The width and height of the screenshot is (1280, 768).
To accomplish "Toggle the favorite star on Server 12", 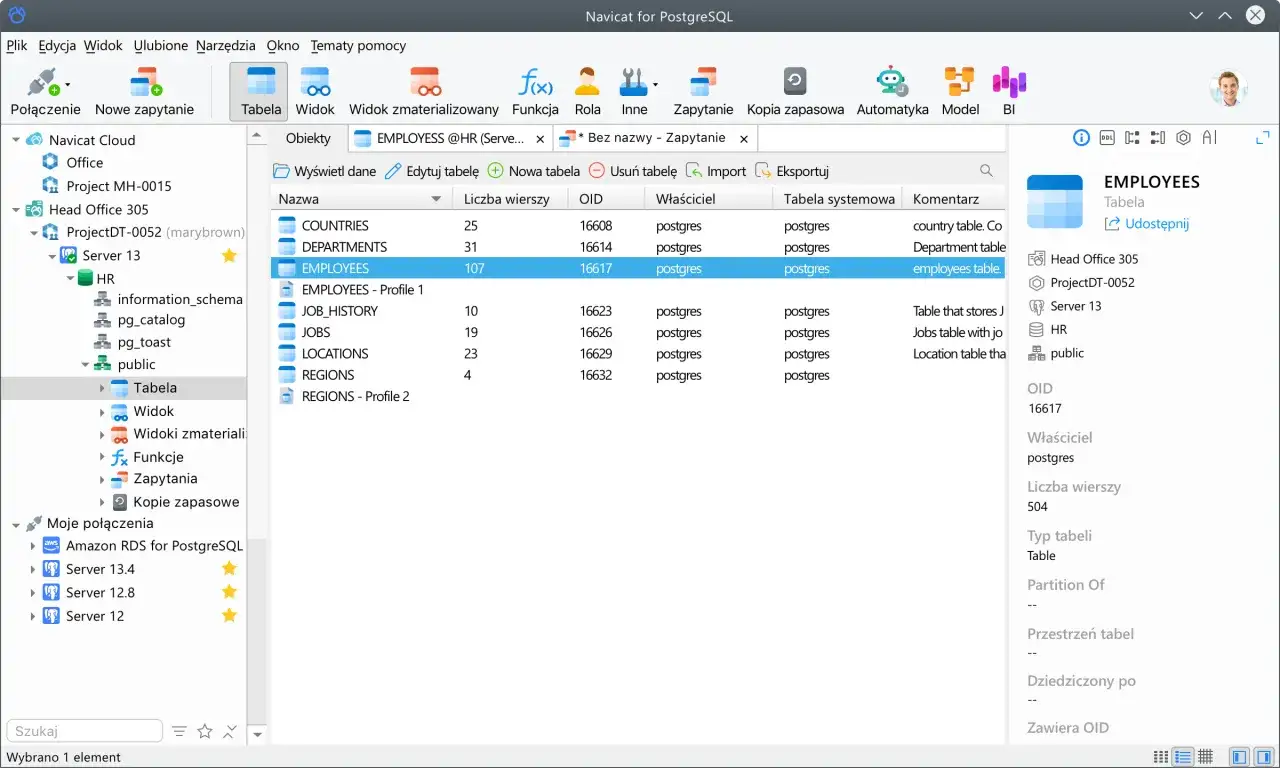I will click(x=229, y=616).
